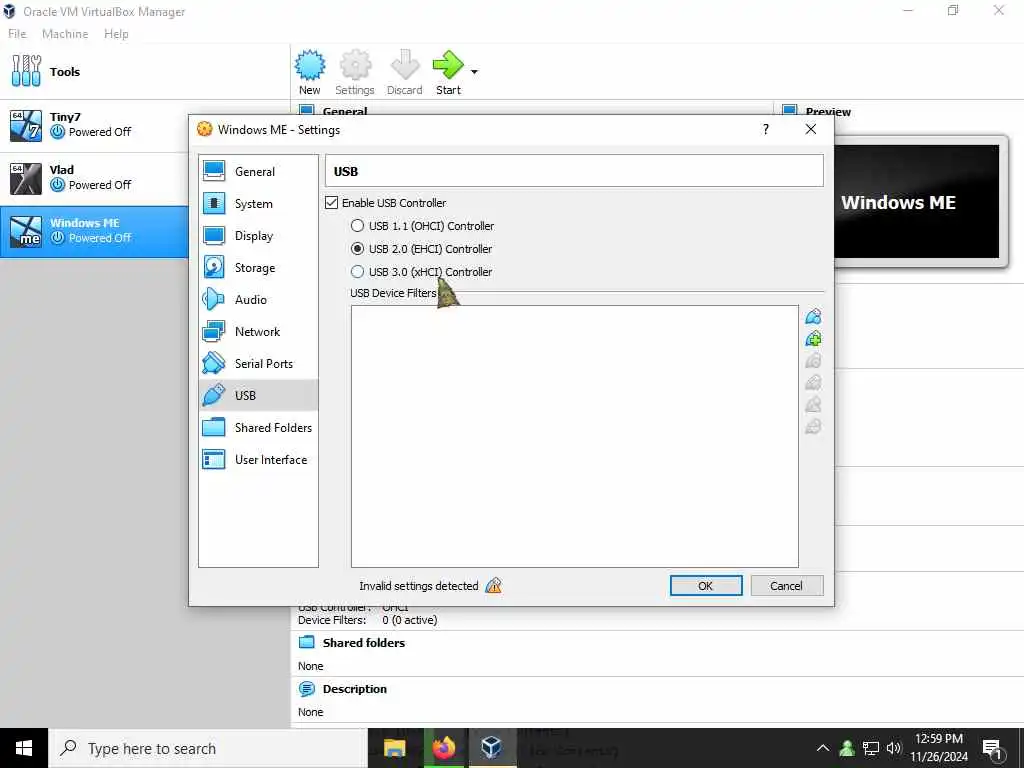Screen dimensions: 1024x768
Task: Click the Windows ME preview thumbnail
Action: tap(916, 202)
